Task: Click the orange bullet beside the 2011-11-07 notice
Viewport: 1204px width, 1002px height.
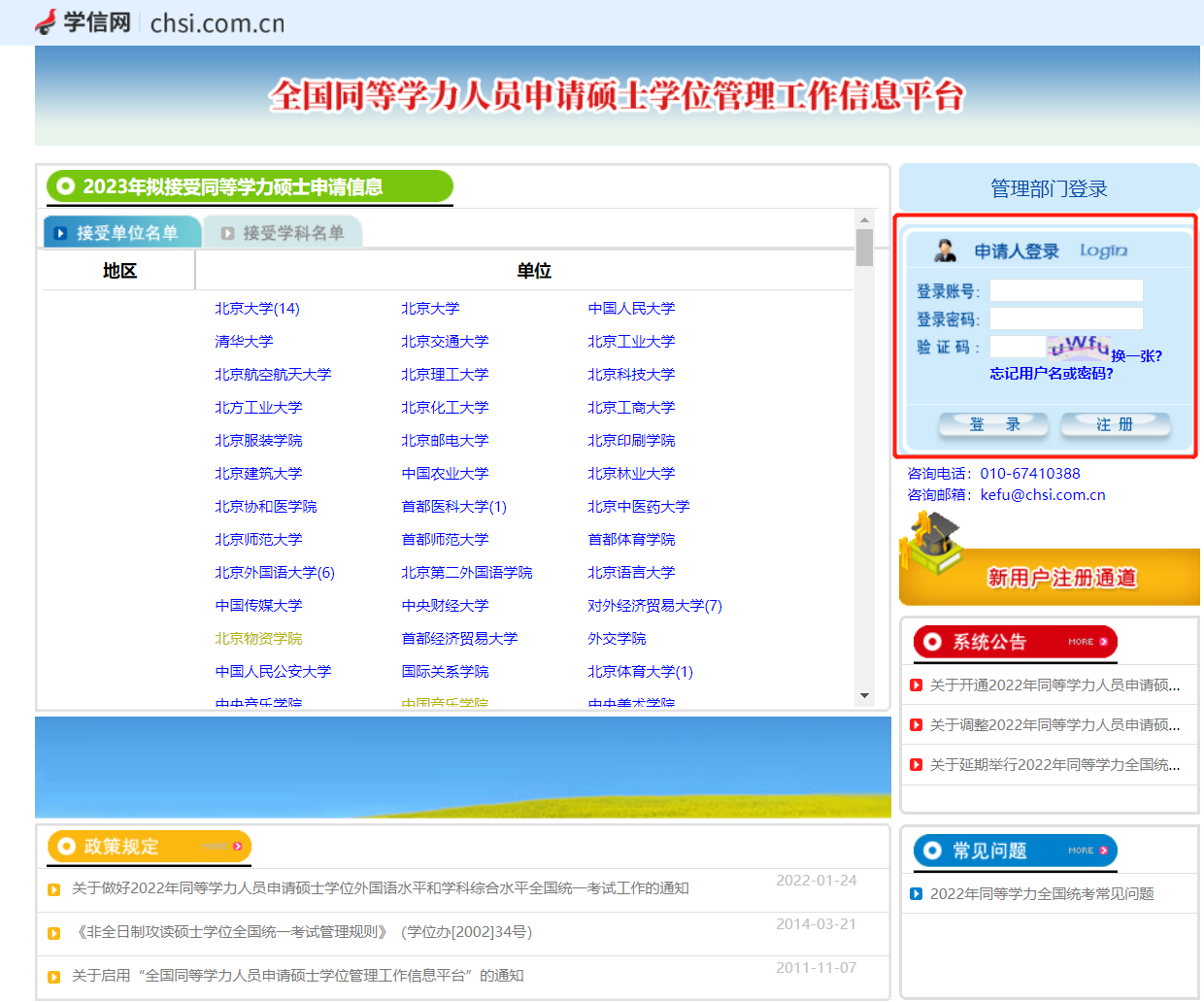Action: pyautogui.click(x=54, y=977)
